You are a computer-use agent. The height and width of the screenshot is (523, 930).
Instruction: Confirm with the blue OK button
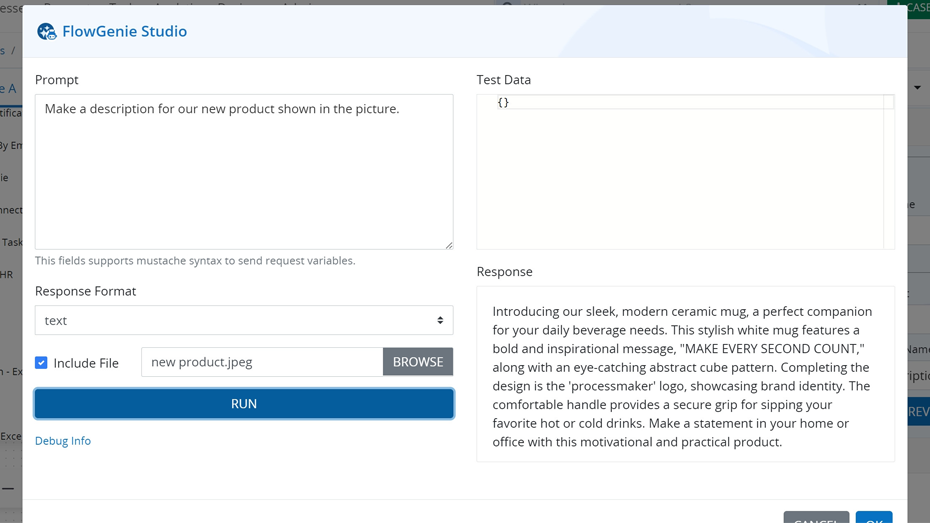point(874,517)
